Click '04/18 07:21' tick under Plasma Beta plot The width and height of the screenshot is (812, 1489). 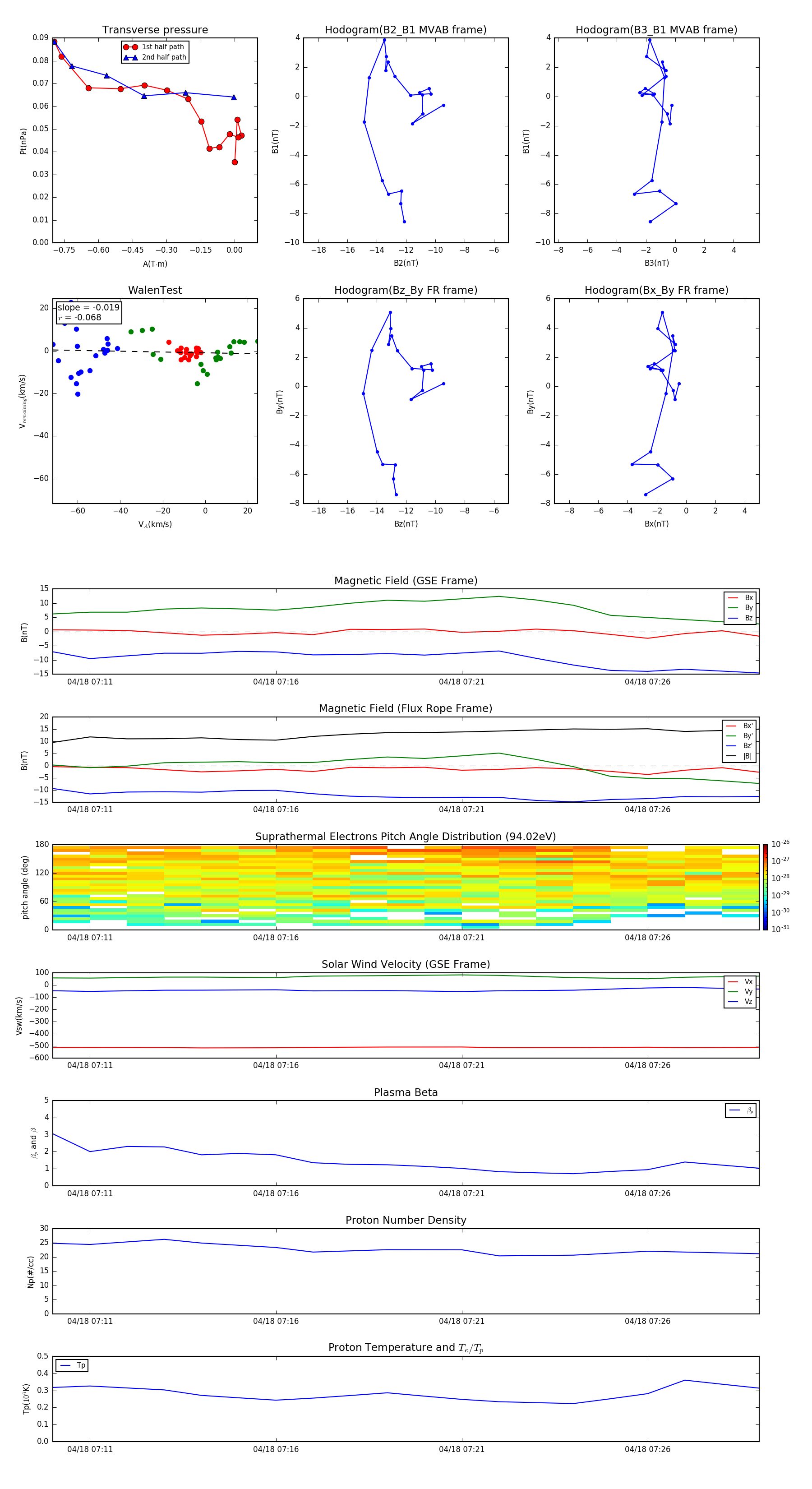[461, 1193]
